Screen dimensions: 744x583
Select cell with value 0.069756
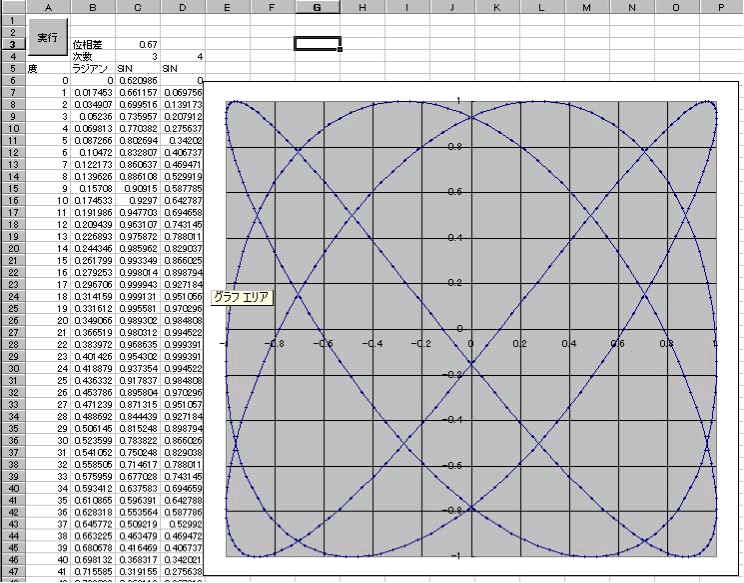pos(182,93)
